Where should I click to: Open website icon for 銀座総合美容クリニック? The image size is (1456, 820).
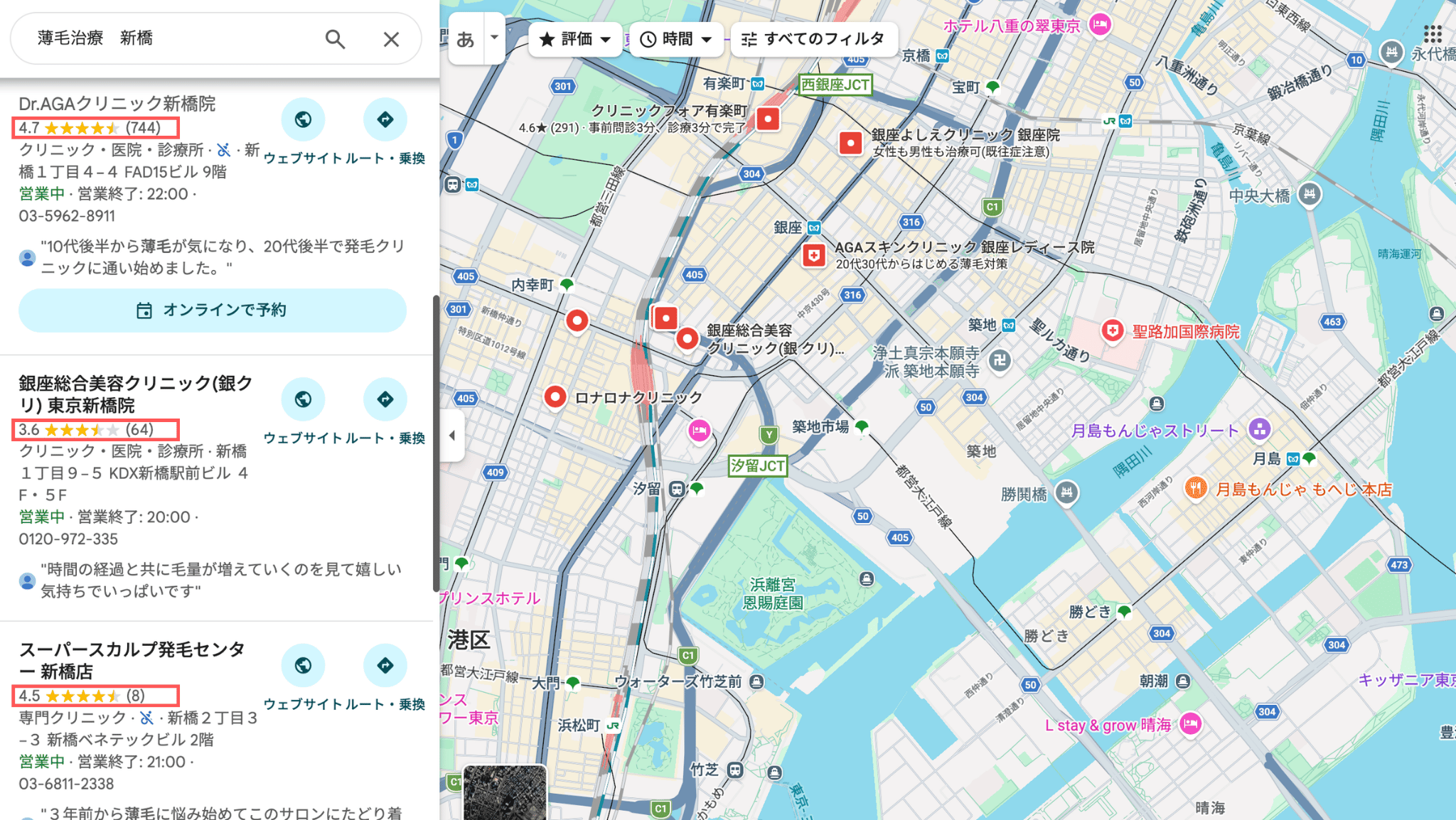point(303,399)
